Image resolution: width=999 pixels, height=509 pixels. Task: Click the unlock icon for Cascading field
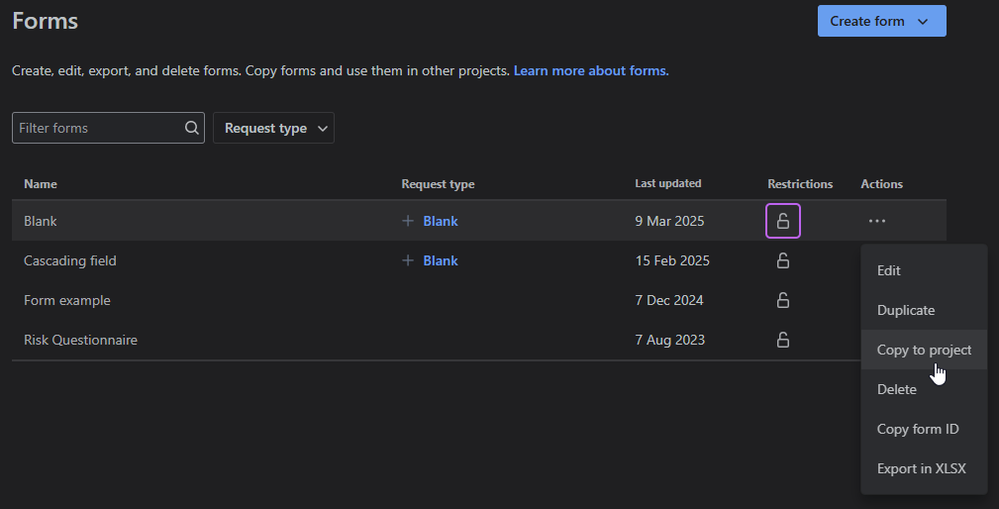[x=783, y=261]
